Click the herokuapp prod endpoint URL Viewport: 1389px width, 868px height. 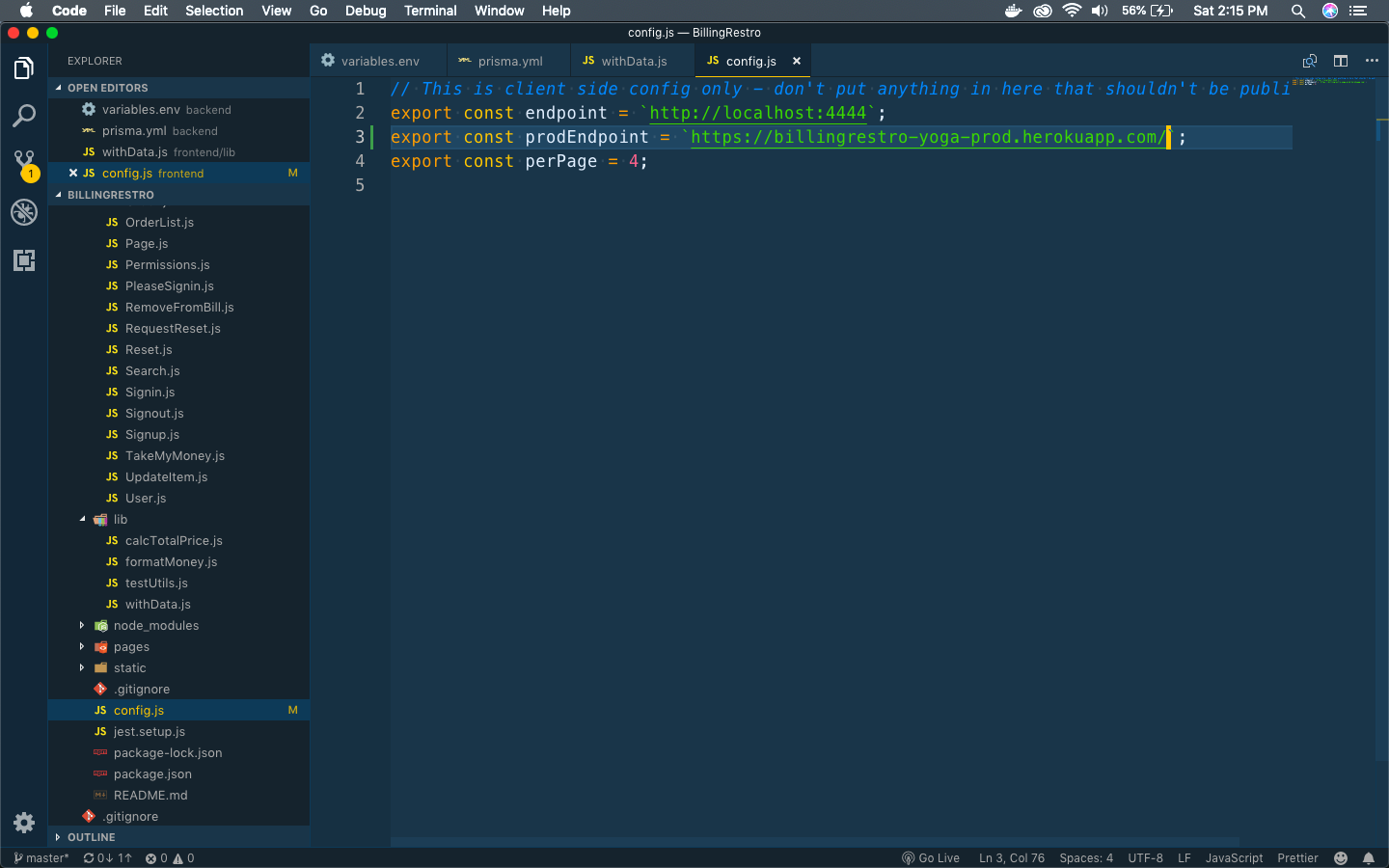[x=927, y=137]
